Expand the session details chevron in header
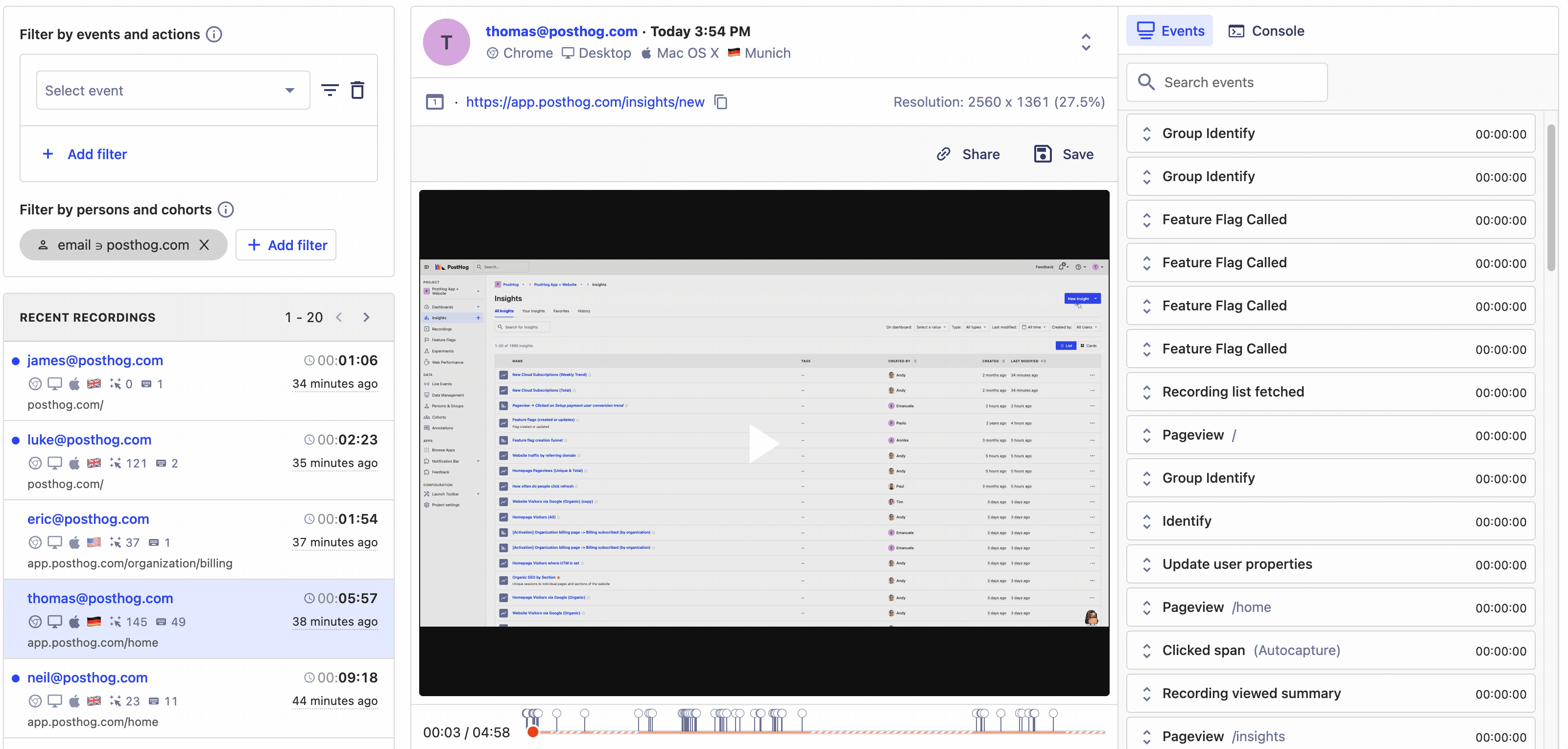 pyautogui.click(x=1086, y=42)
